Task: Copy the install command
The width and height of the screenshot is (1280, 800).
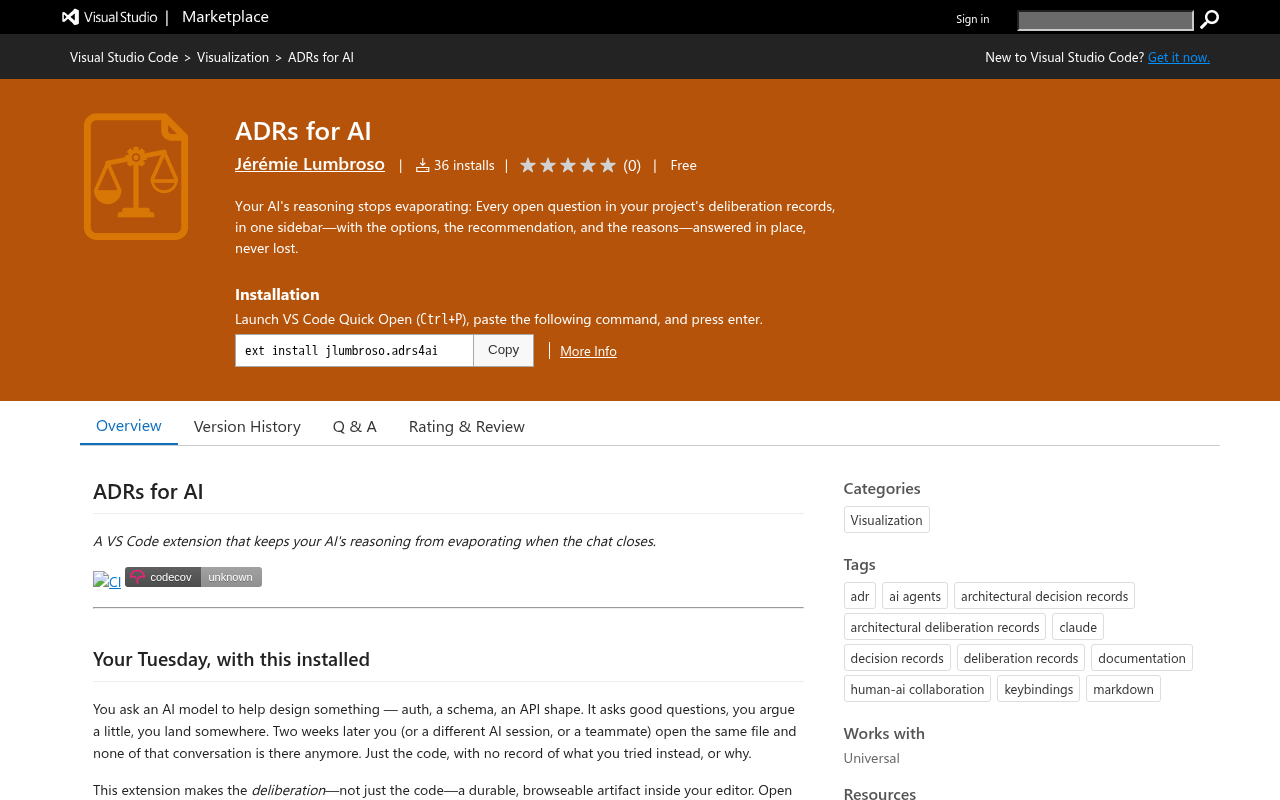Action: [503, 350]
